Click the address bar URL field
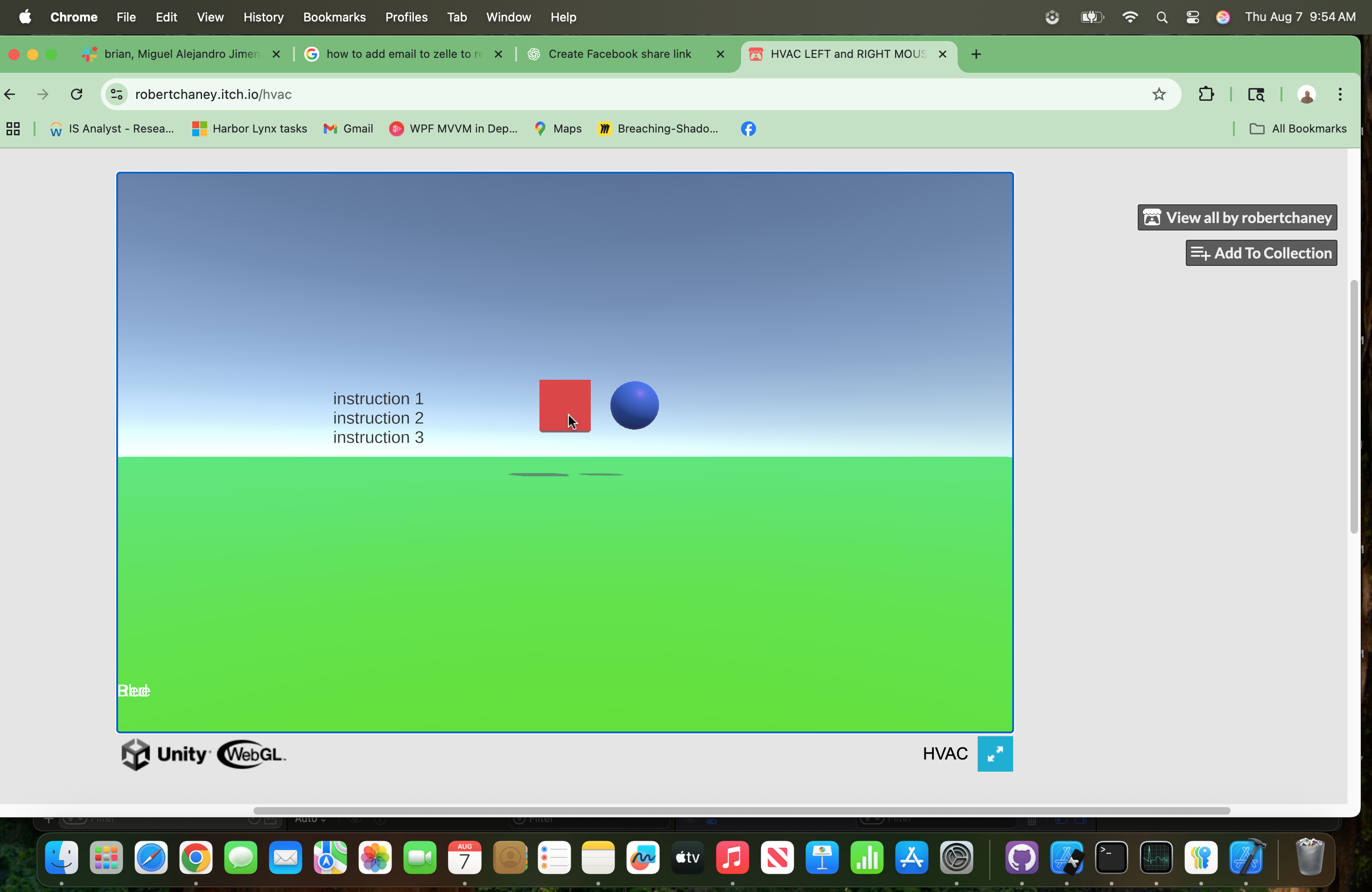This screenshot has height=892, width=1372. click(x=576, y=94)
